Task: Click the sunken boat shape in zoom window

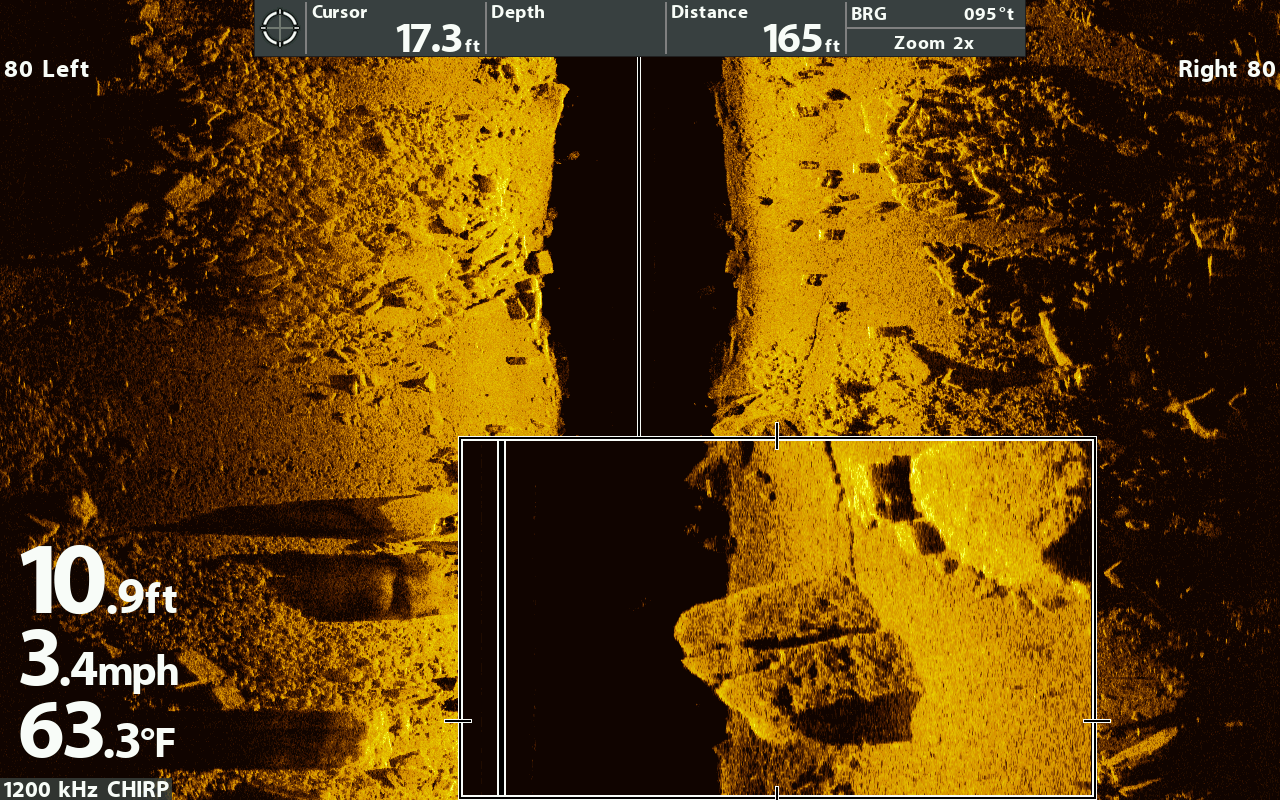Action: (x=800, y=655)
